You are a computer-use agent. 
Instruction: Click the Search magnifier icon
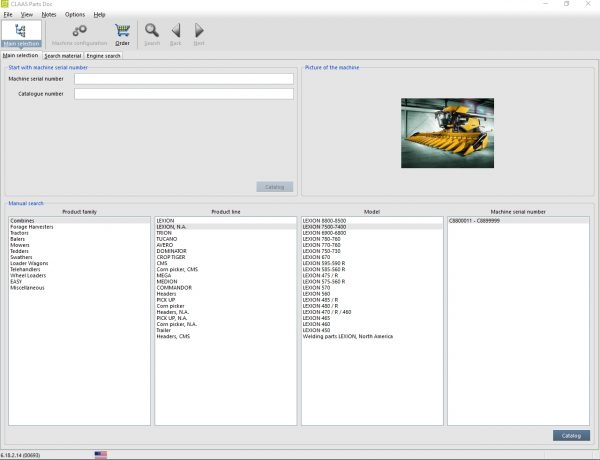point(152,34)
